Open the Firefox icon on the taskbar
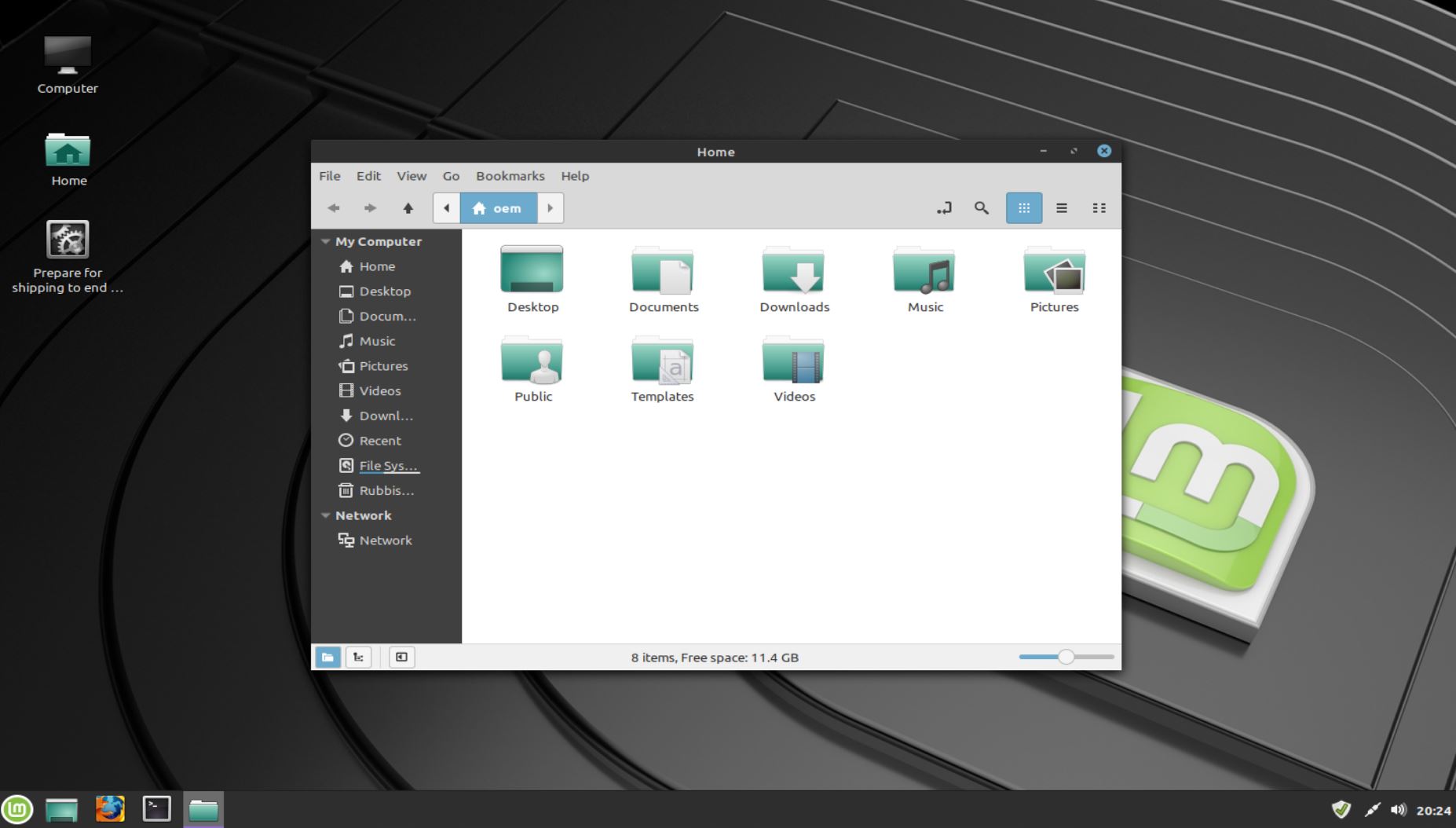Image resolution: width=1456 pixels, height=828 pixels. click(109, 808)
